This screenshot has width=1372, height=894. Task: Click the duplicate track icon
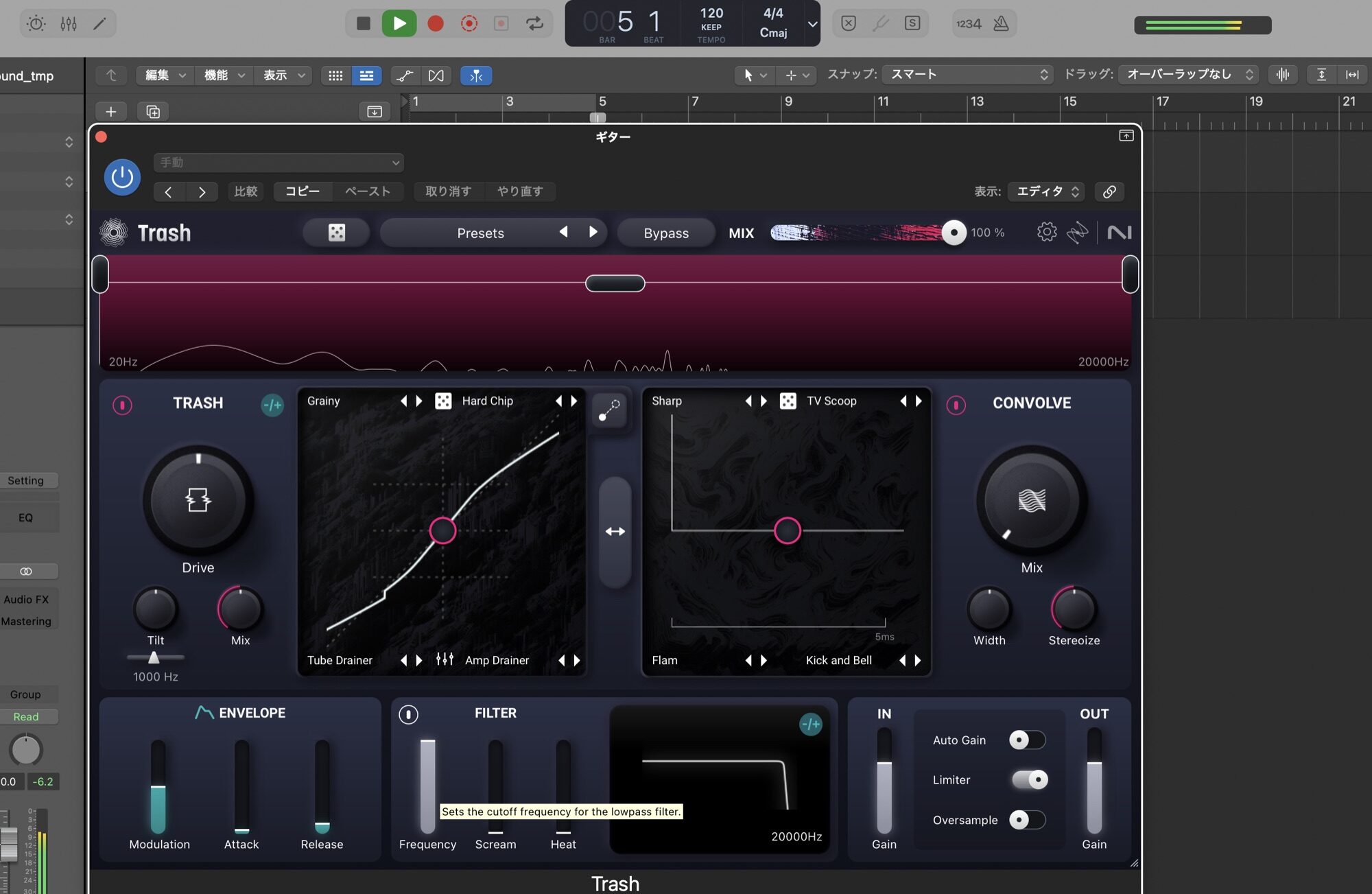(x=153, y=111)
